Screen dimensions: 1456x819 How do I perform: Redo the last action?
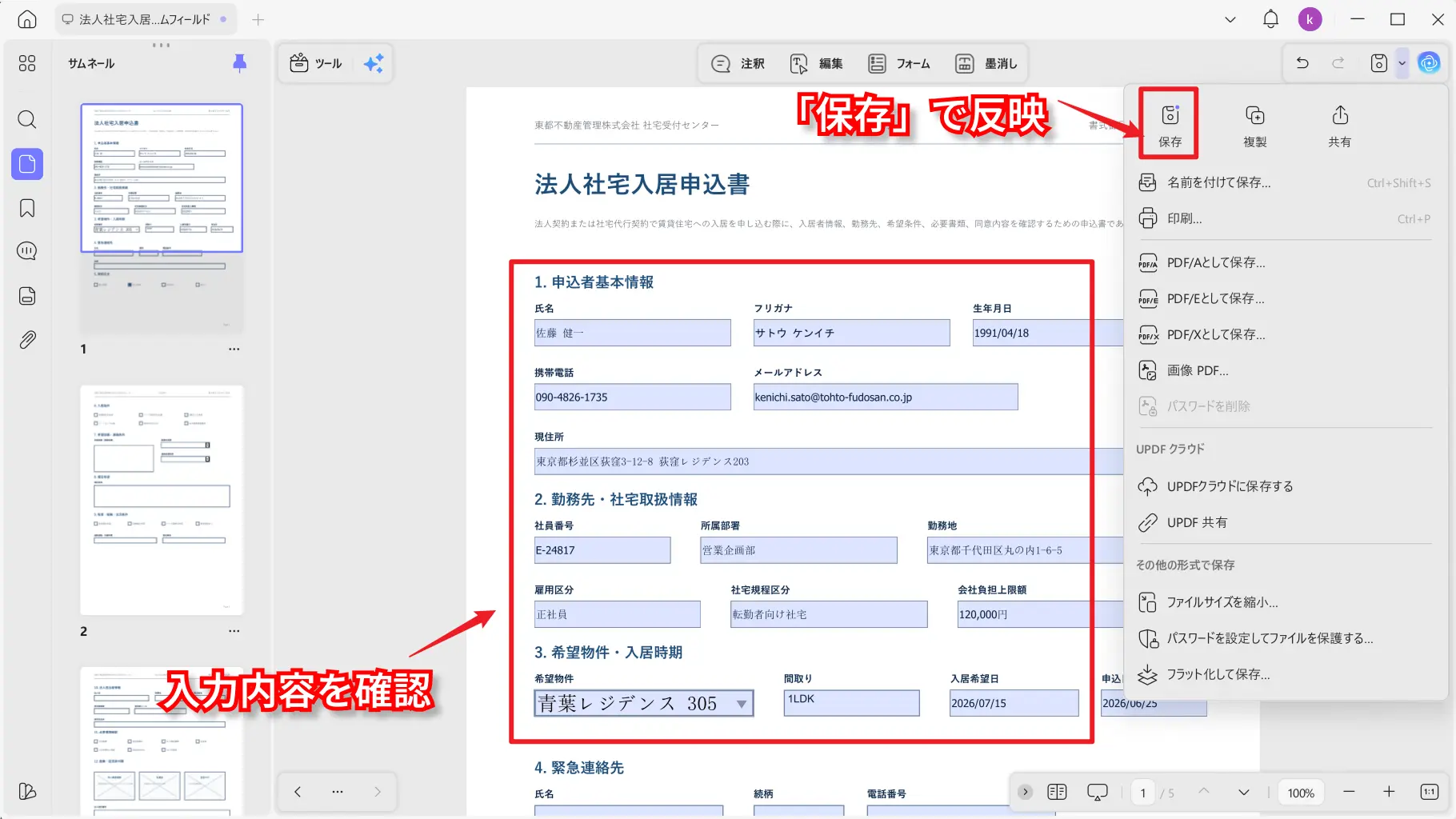(x=1338, y=62)
